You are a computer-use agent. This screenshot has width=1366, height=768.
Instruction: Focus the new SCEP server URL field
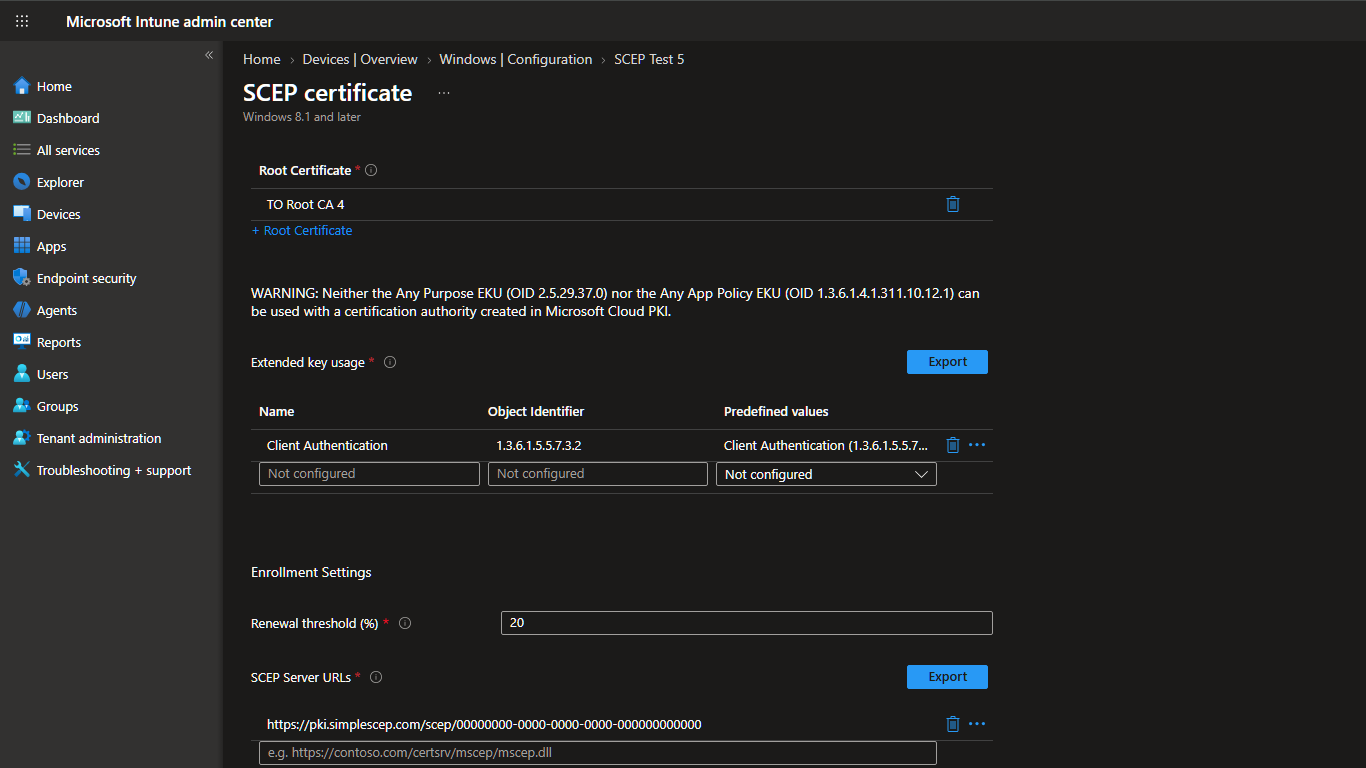coord(598,753)
